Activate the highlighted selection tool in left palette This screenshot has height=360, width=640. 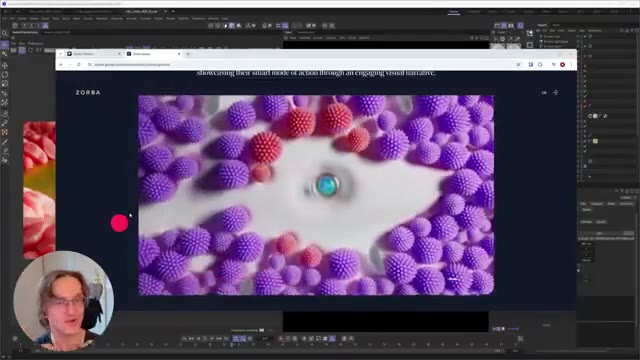point(5,44)
